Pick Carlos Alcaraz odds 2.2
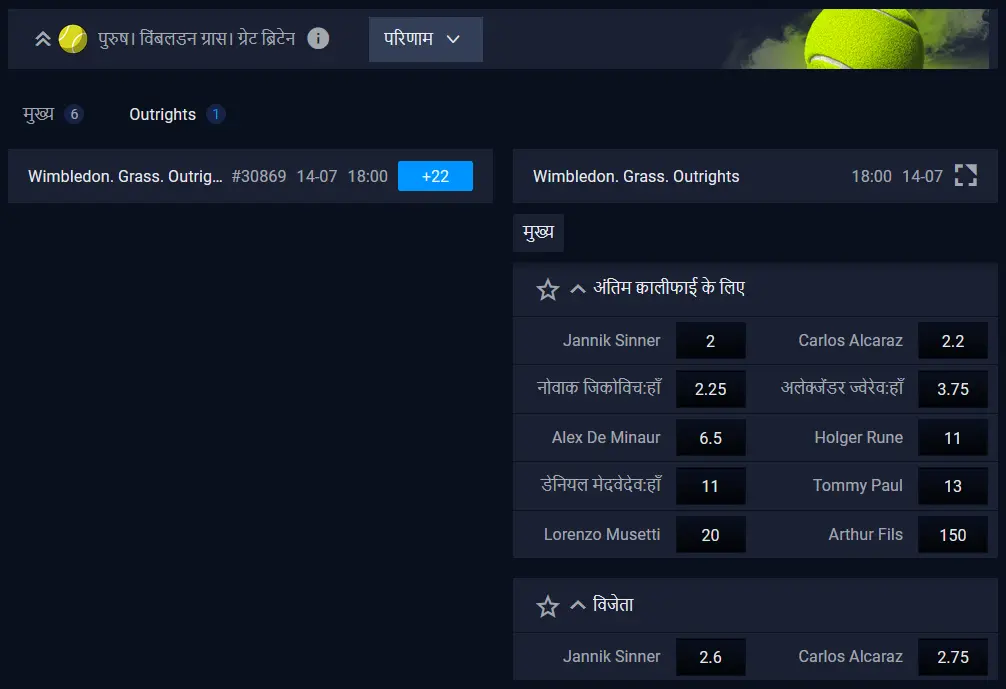 [x=953, y=341]
